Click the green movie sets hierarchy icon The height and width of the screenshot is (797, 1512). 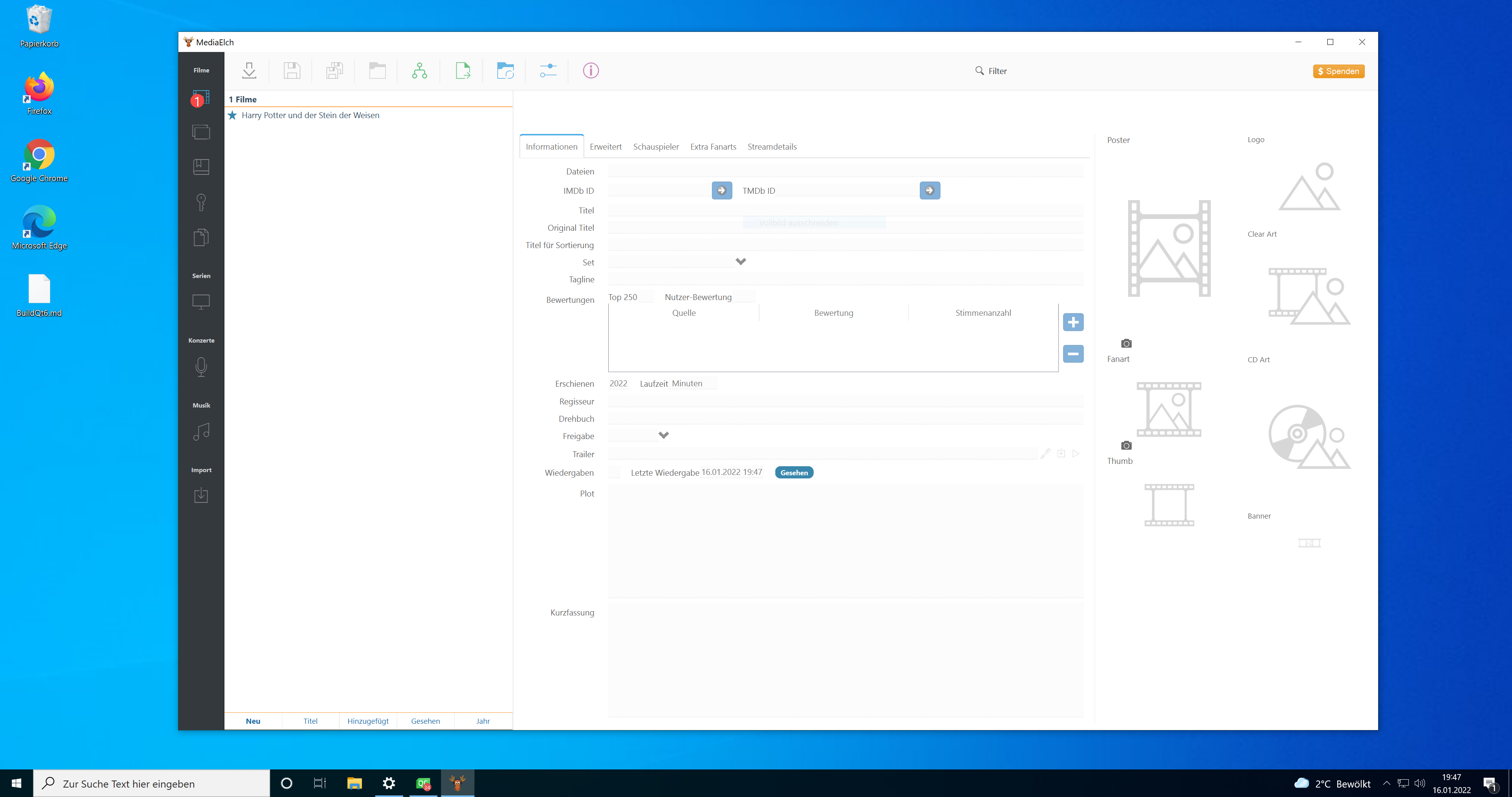(x=419, y=70)
